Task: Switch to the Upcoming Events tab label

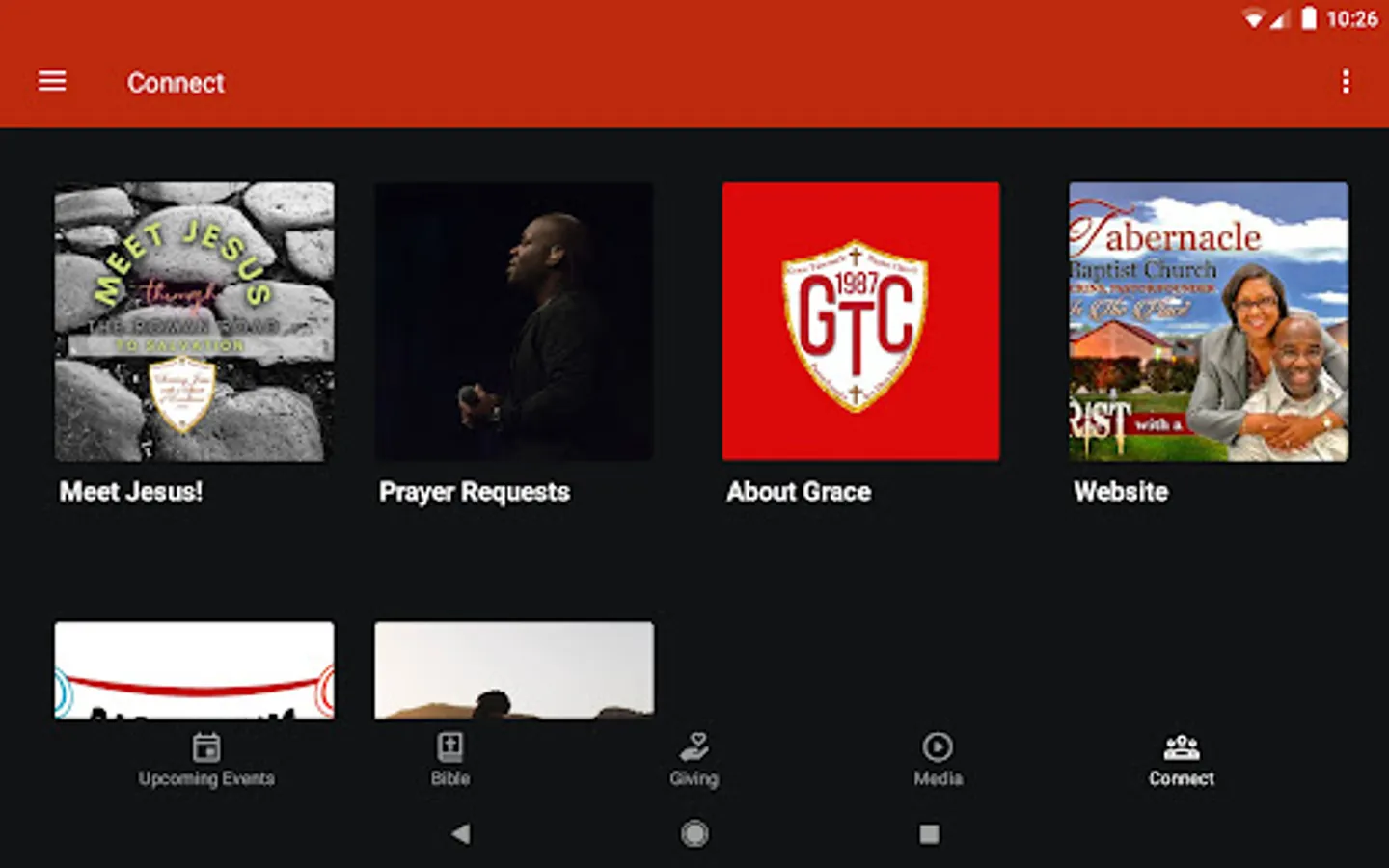Action: pos(206,778)
